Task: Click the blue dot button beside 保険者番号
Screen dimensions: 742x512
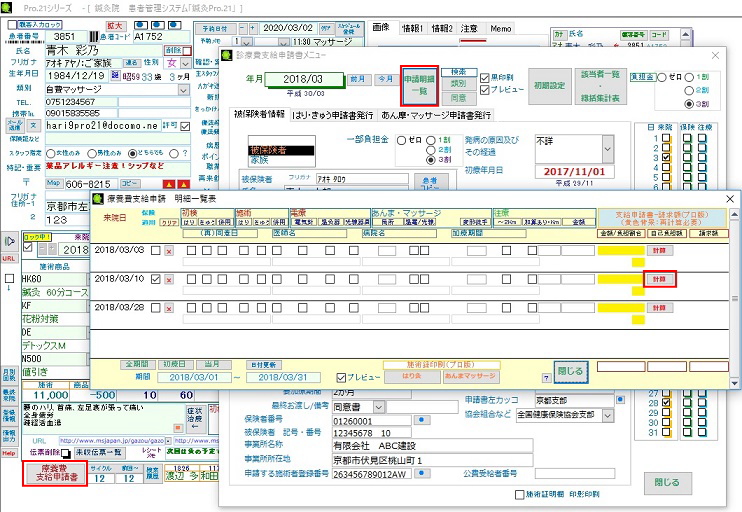Action: (x=422, y=420)
